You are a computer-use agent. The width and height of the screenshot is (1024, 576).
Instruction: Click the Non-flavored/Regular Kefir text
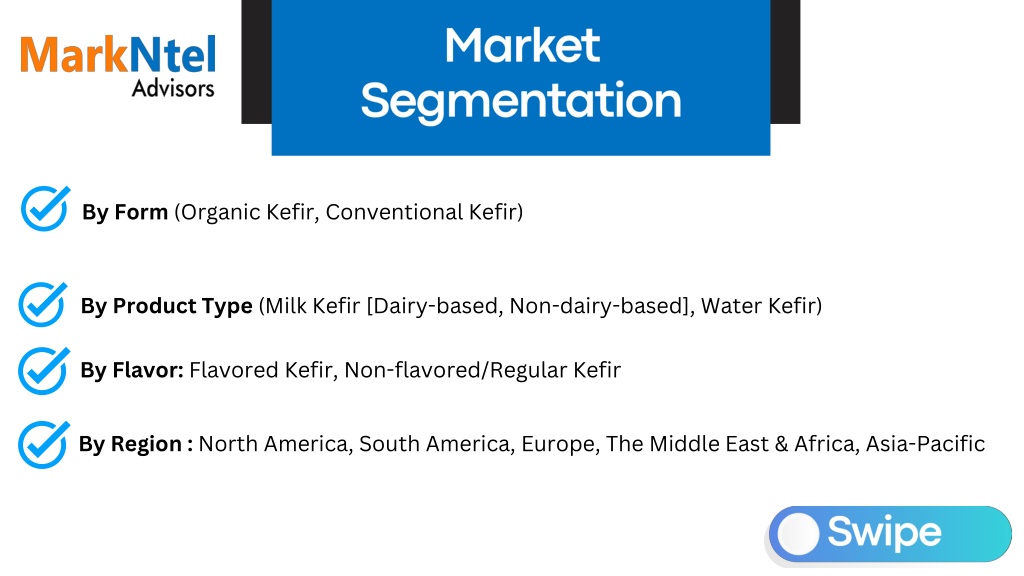(483, 370)
